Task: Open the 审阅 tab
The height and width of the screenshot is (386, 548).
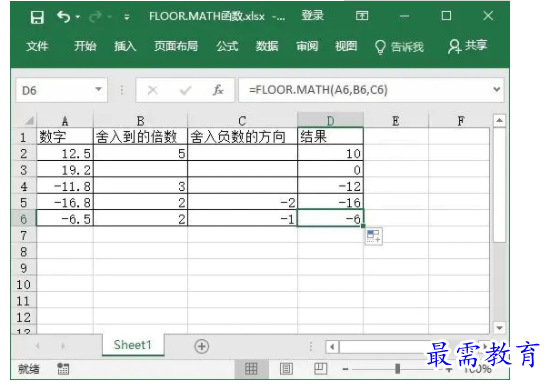Action: 307,46
